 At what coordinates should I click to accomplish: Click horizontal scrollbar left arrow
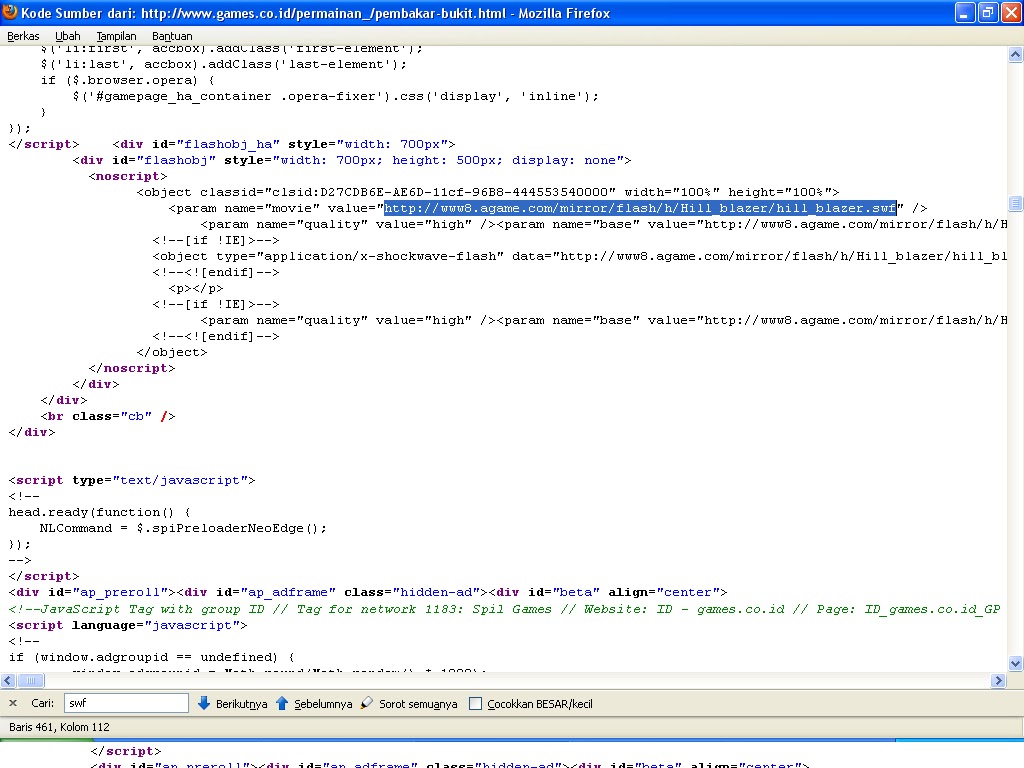coord(8,680)
